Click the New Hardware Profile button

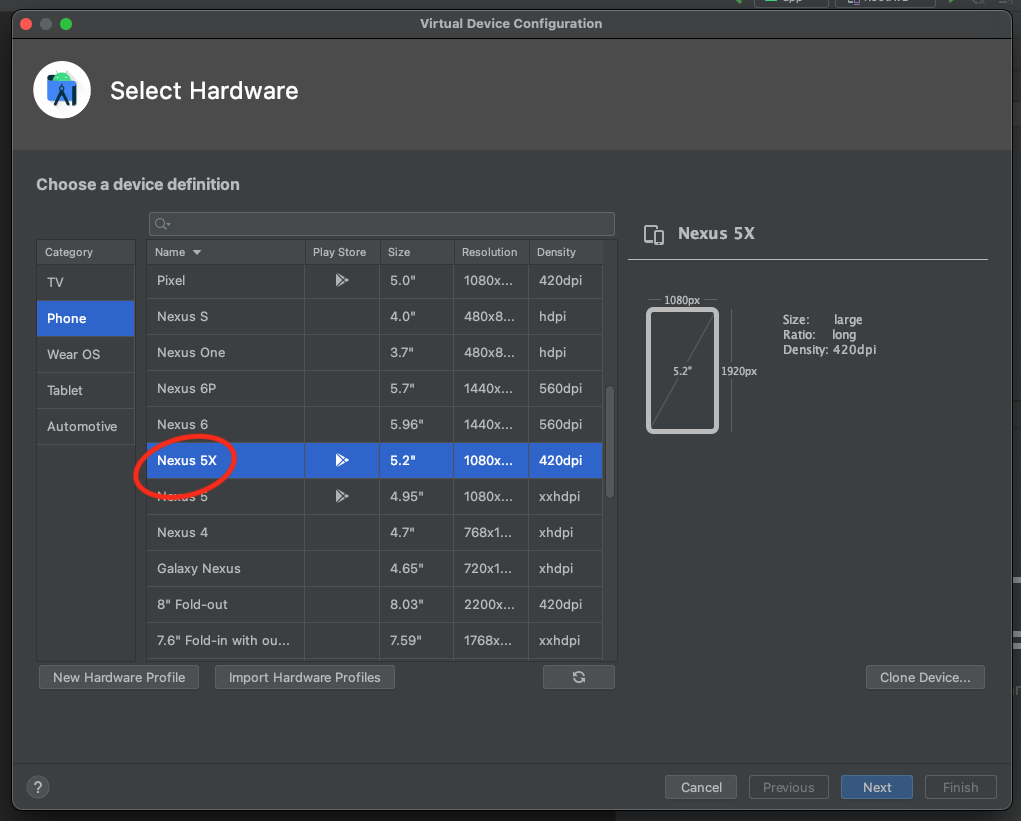(x=119, y=677)
